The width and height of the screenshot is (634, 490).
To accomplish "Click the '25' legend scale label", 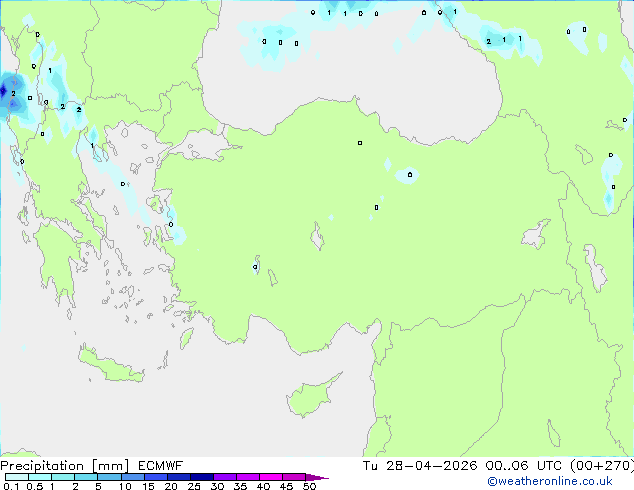I will 194,486.
